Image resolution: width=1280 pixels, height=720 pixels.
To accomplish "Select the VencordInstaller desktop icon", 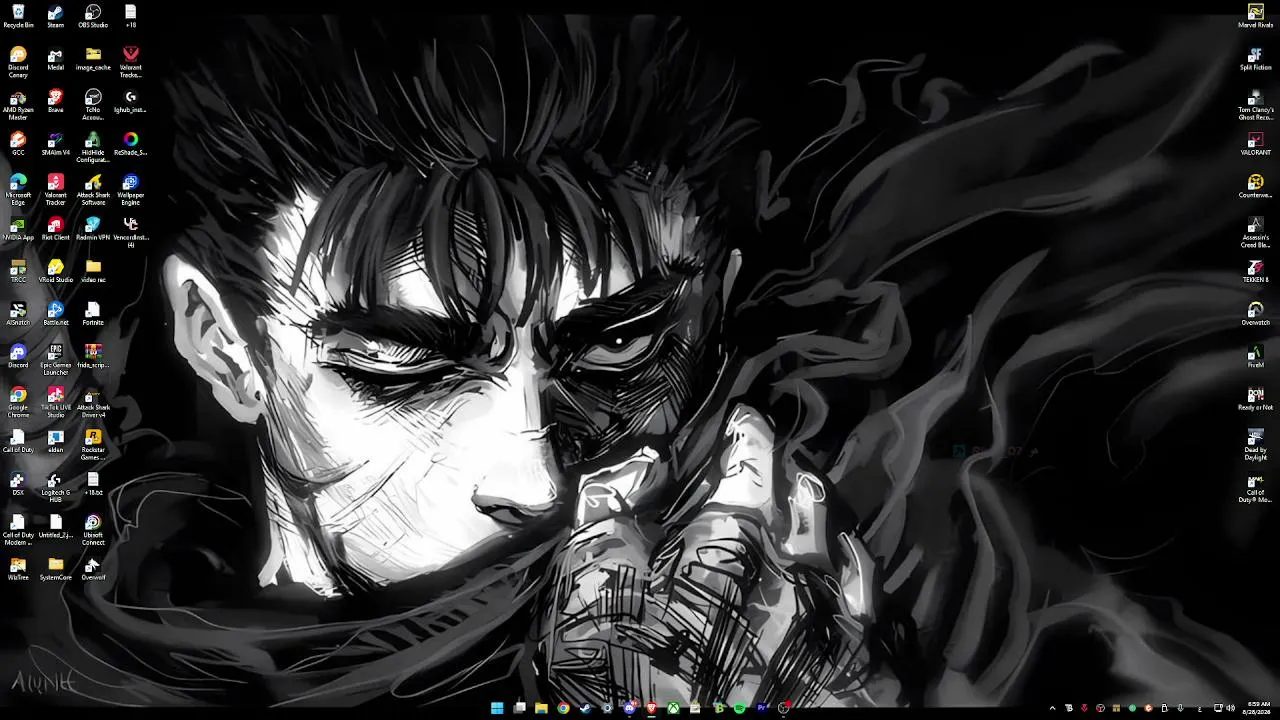I will [130, 233].
